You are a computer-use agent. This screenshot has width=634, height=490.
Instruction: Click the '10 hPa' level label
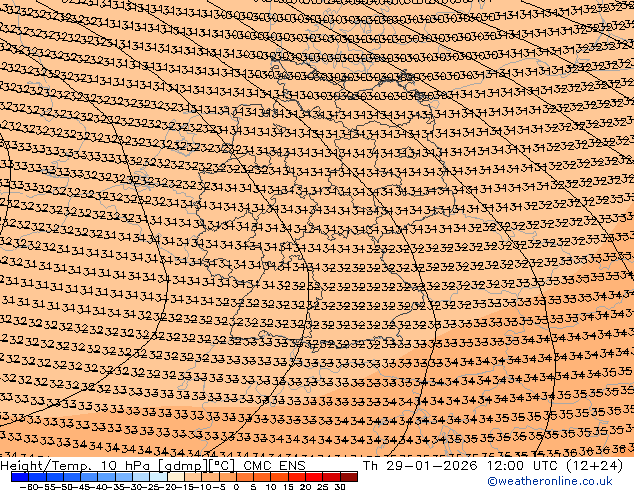click(x=128, y=466)
